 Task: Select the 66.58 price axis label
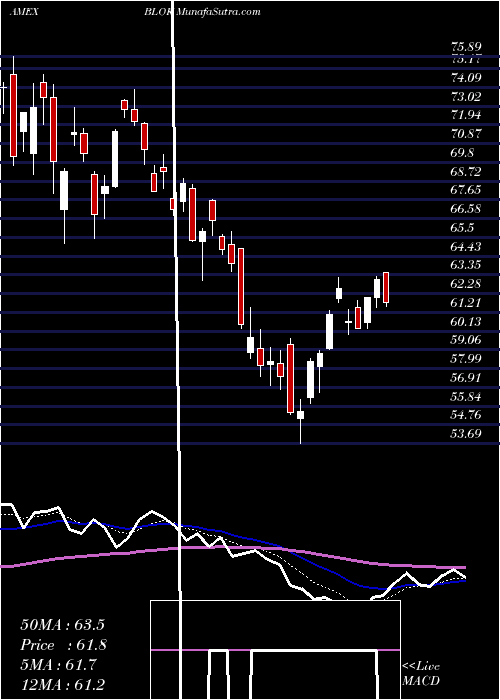(x=465, y=209)
